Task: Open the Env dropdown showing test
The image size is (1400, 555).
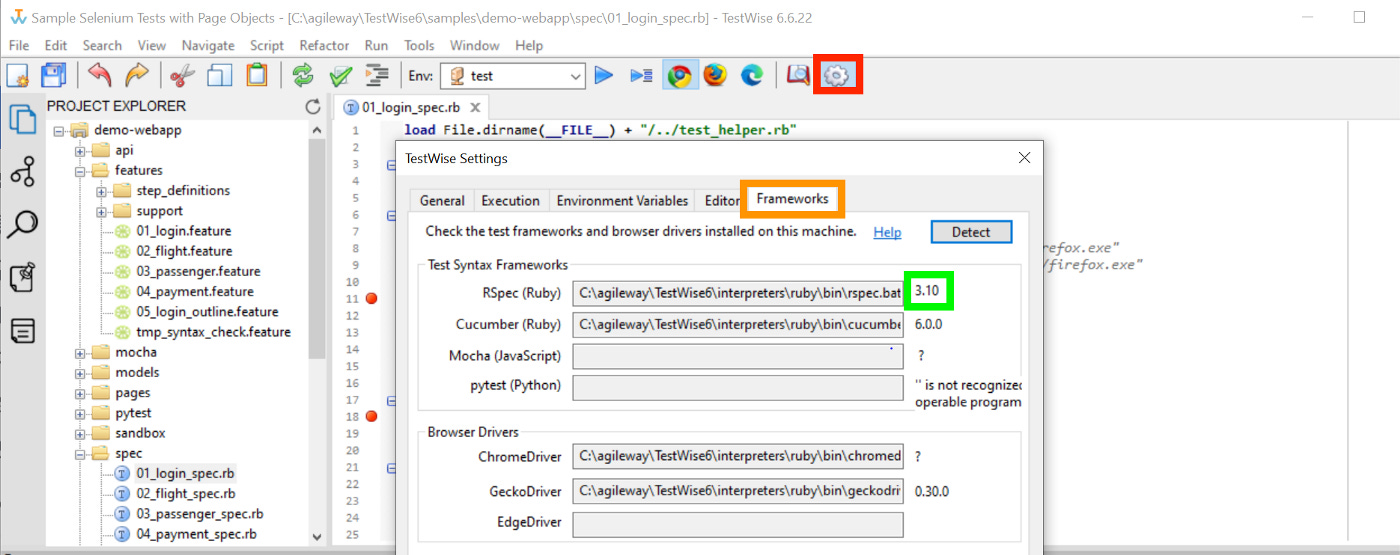Action: tap(513, 76)
